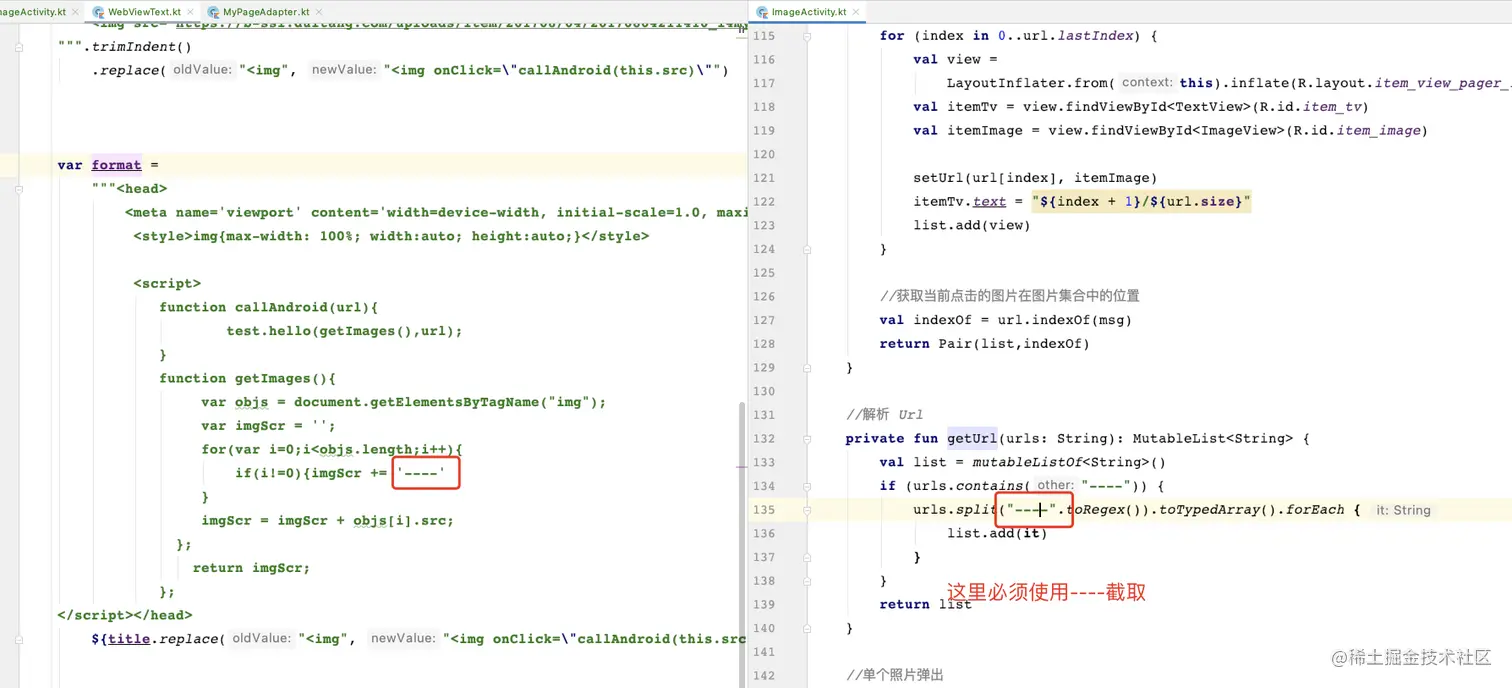
Task: Close the WebViewText.kt tab
Action: pos(189,12)
